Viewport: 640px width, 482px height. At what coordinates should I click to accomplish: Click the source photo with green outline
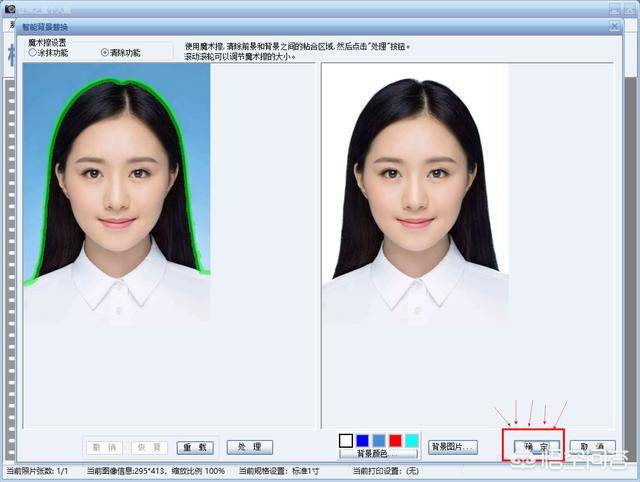tap(116, 194)
